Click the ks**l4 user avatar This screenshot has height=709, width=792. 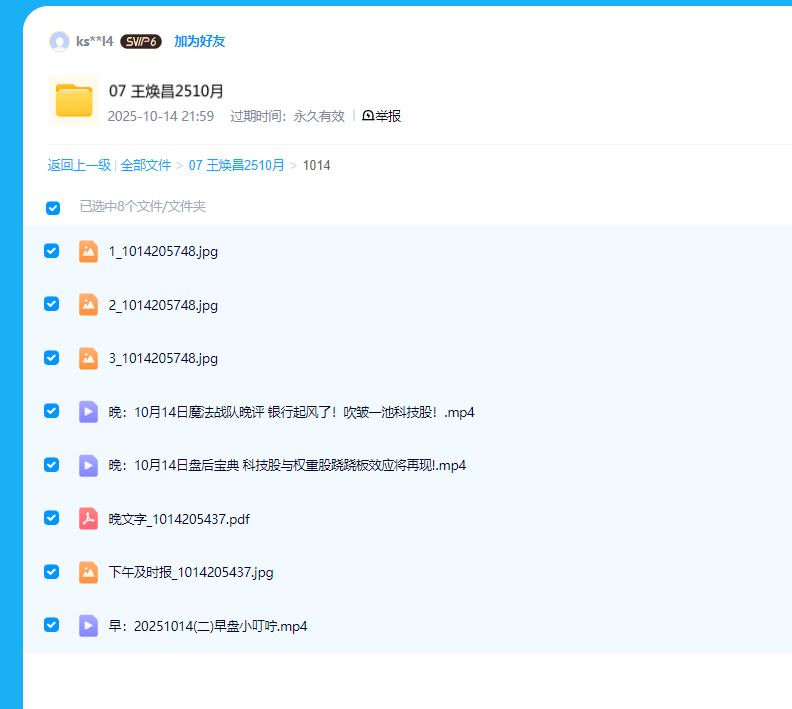[59, 41]
